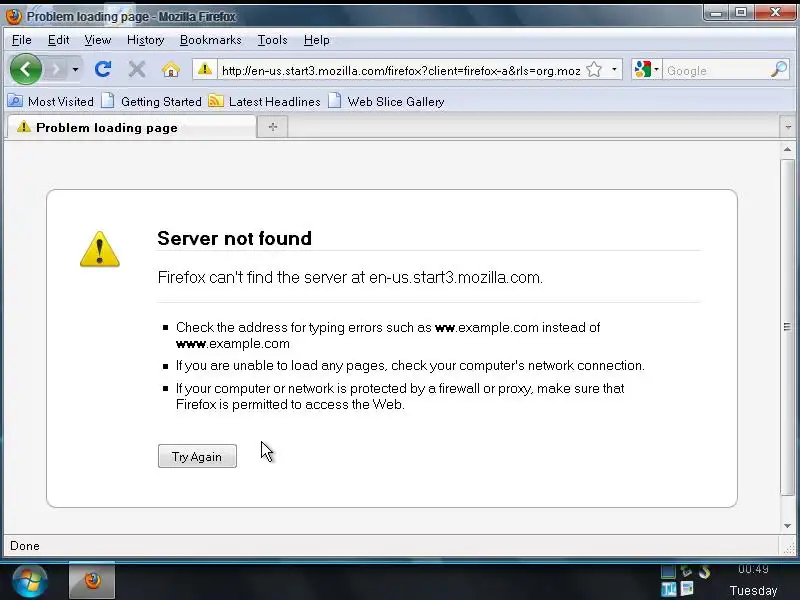Image resolution: width=800 pixels, height=600 pixels.
Task: Open Most Visited bookmarks folder
Action: click(x=51, y=102)
